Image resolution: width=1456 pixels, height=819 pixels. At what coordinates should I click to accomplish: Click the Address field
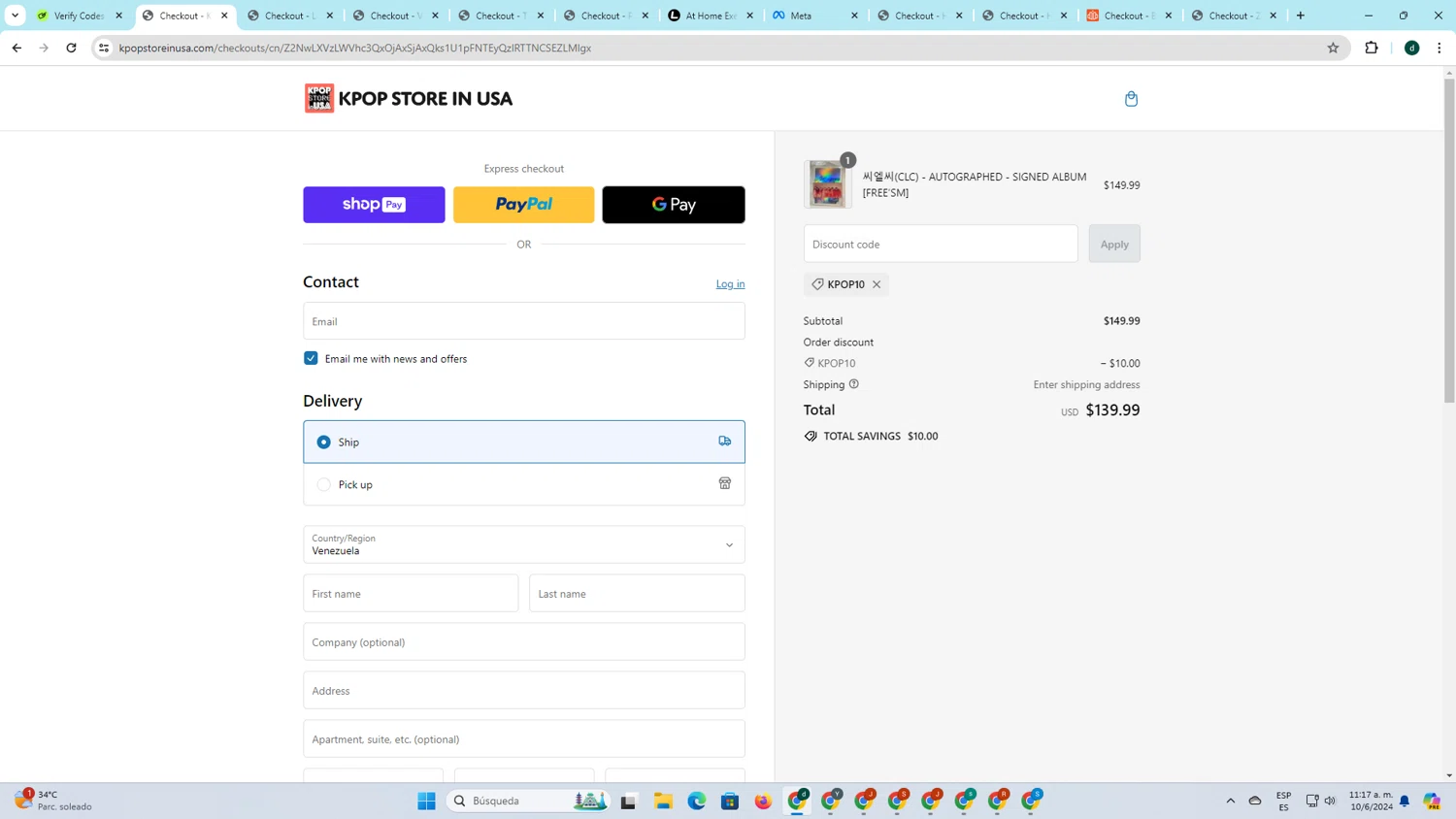tap(524, 690)
